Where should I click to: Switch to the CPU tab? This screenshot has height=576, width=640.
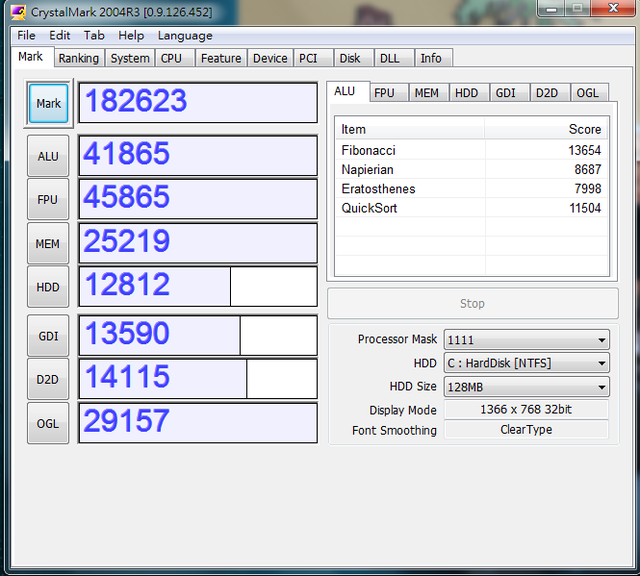175,58
